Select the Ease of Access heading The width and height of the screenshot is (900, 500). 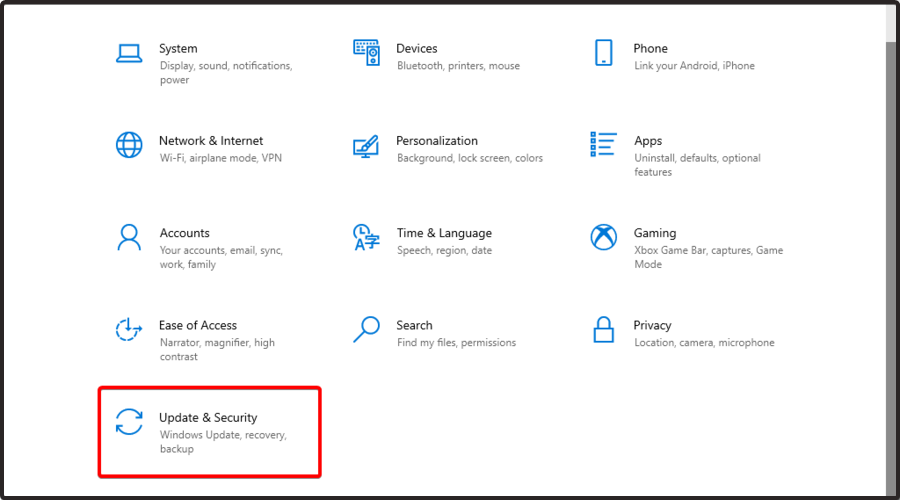click(197, 325)
